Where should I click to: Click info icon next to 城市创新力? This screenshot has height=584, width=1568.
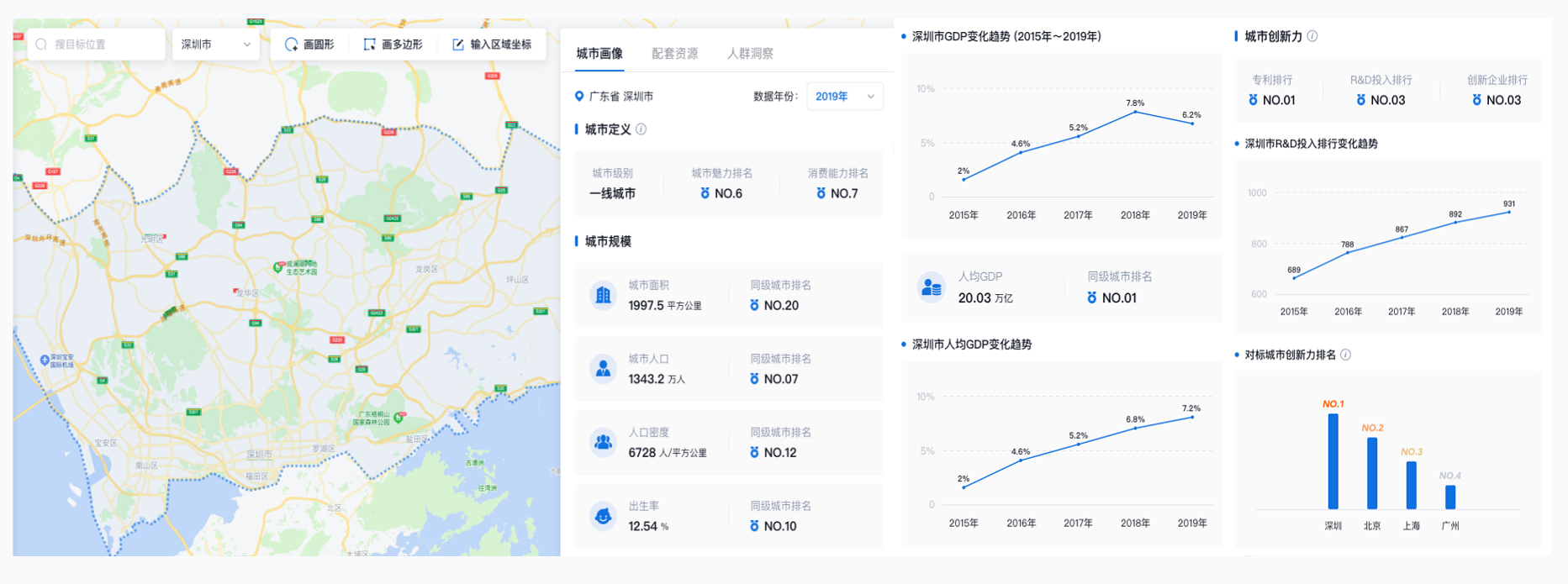1312,36
